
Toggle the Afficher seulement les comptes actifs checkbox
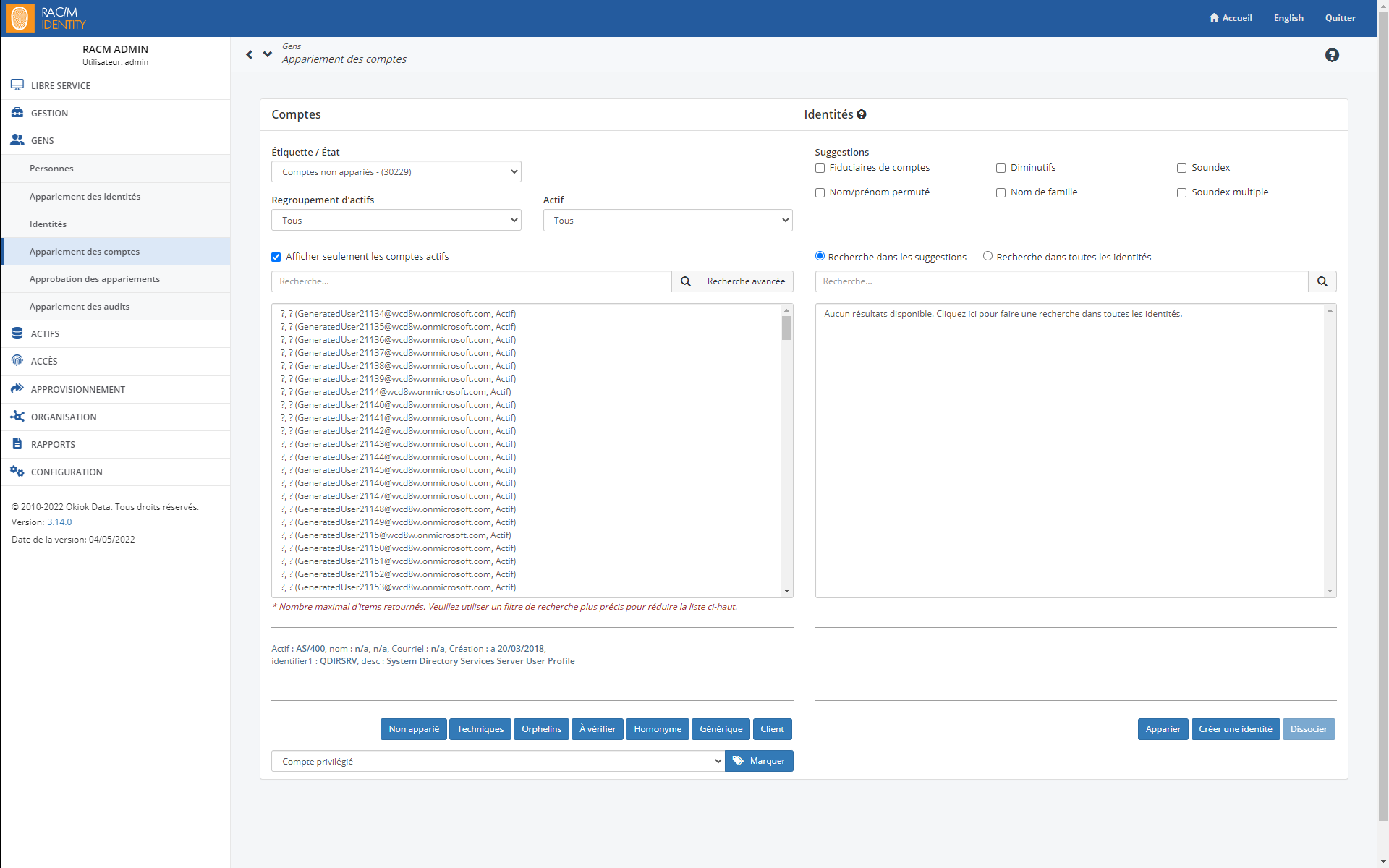278,257
